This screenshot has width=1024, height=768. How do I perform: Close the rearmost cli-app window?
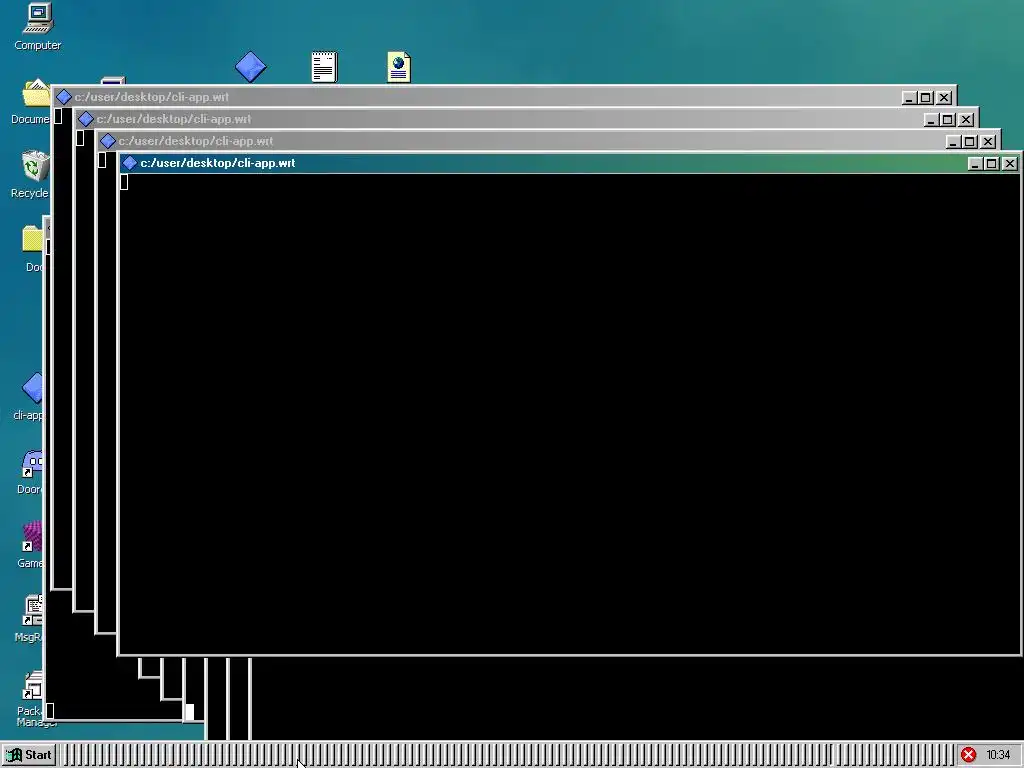(944, 98)
